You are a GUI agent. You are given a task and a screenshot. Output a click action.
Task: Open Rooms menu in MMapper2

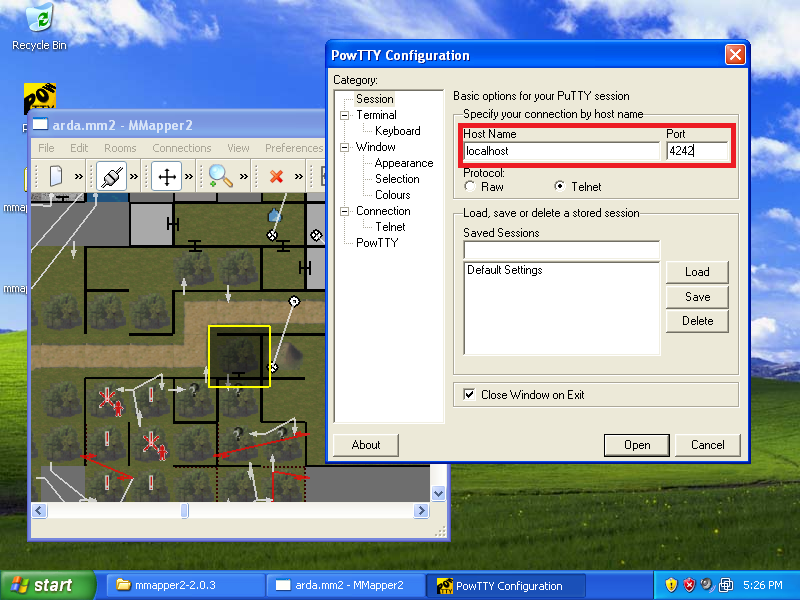120,148
